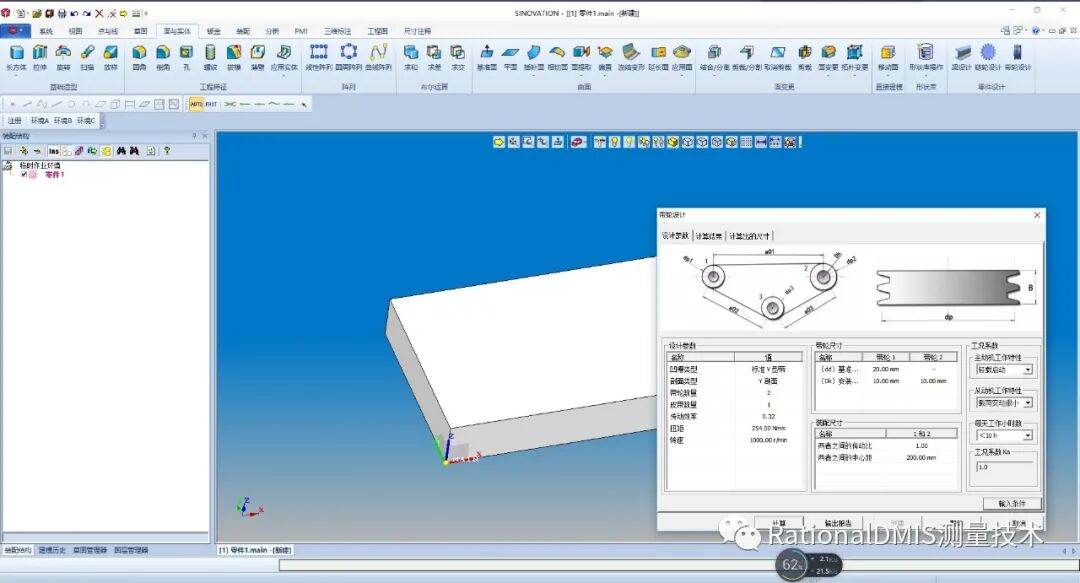Screen dimensions: 1080x583
Task: Select the 求交 boolean intersect tool
Action: pos(457,57)
